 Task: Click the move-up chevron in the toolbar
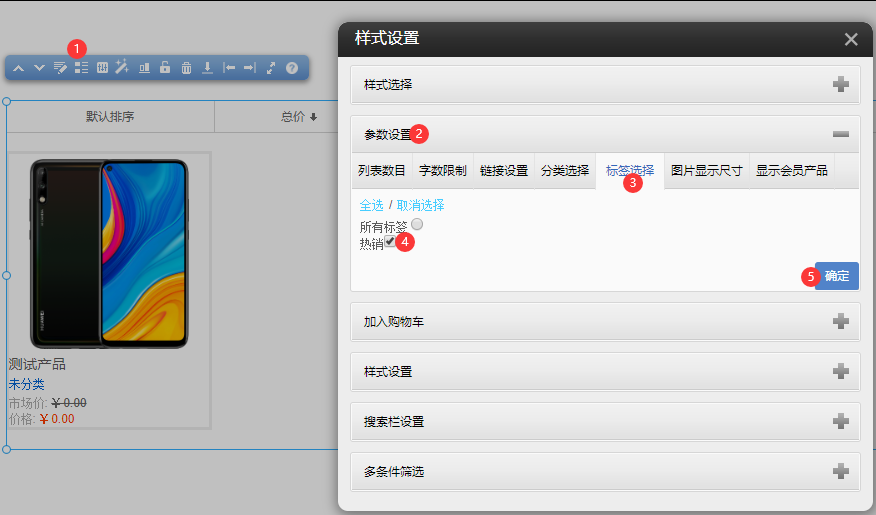18,68
